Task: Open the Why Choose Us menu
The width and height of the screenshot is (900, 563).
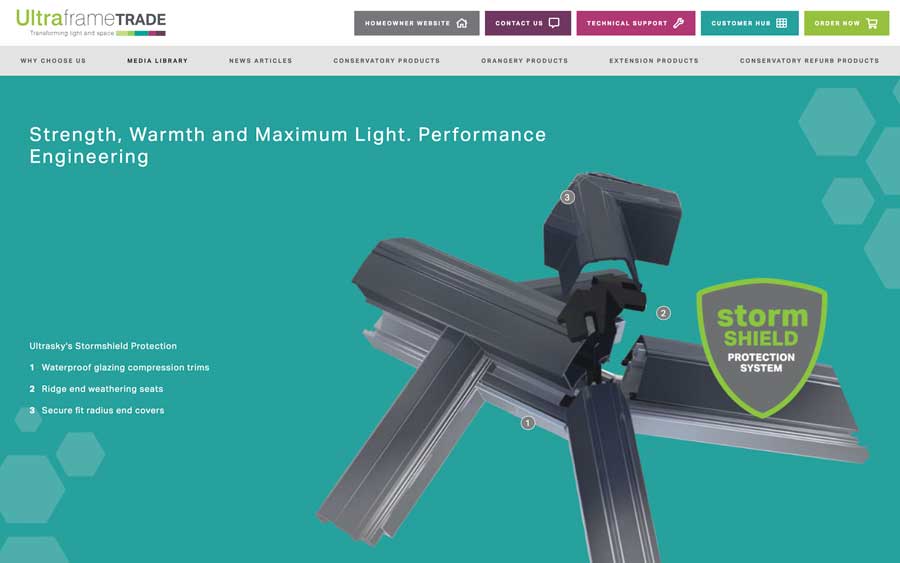Action: [x=53, y=61]
